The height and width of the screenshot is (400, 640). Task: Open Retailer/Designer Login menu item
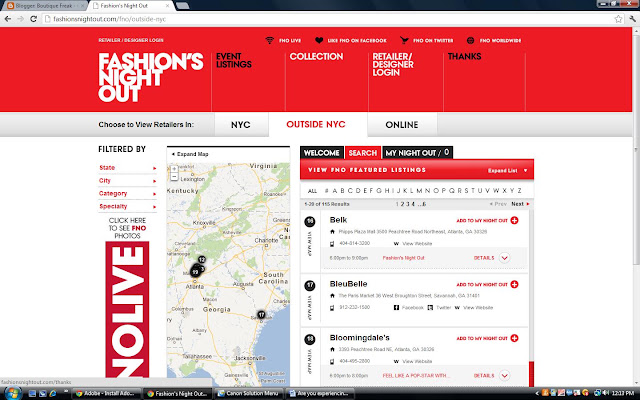point(393,64)
